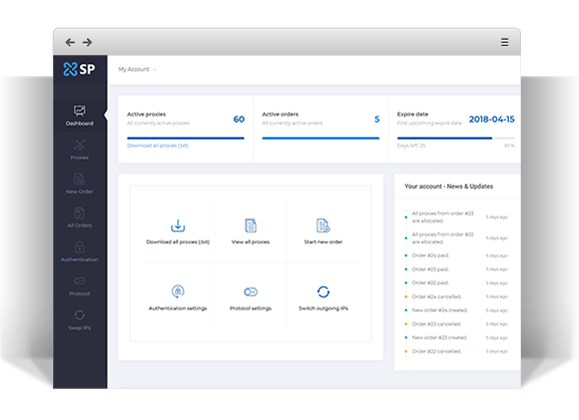Image resolution: width=579 pixels, height=420 pixels.
Task: Open Swap IPs sidebar item
Action: pos(79,320)
